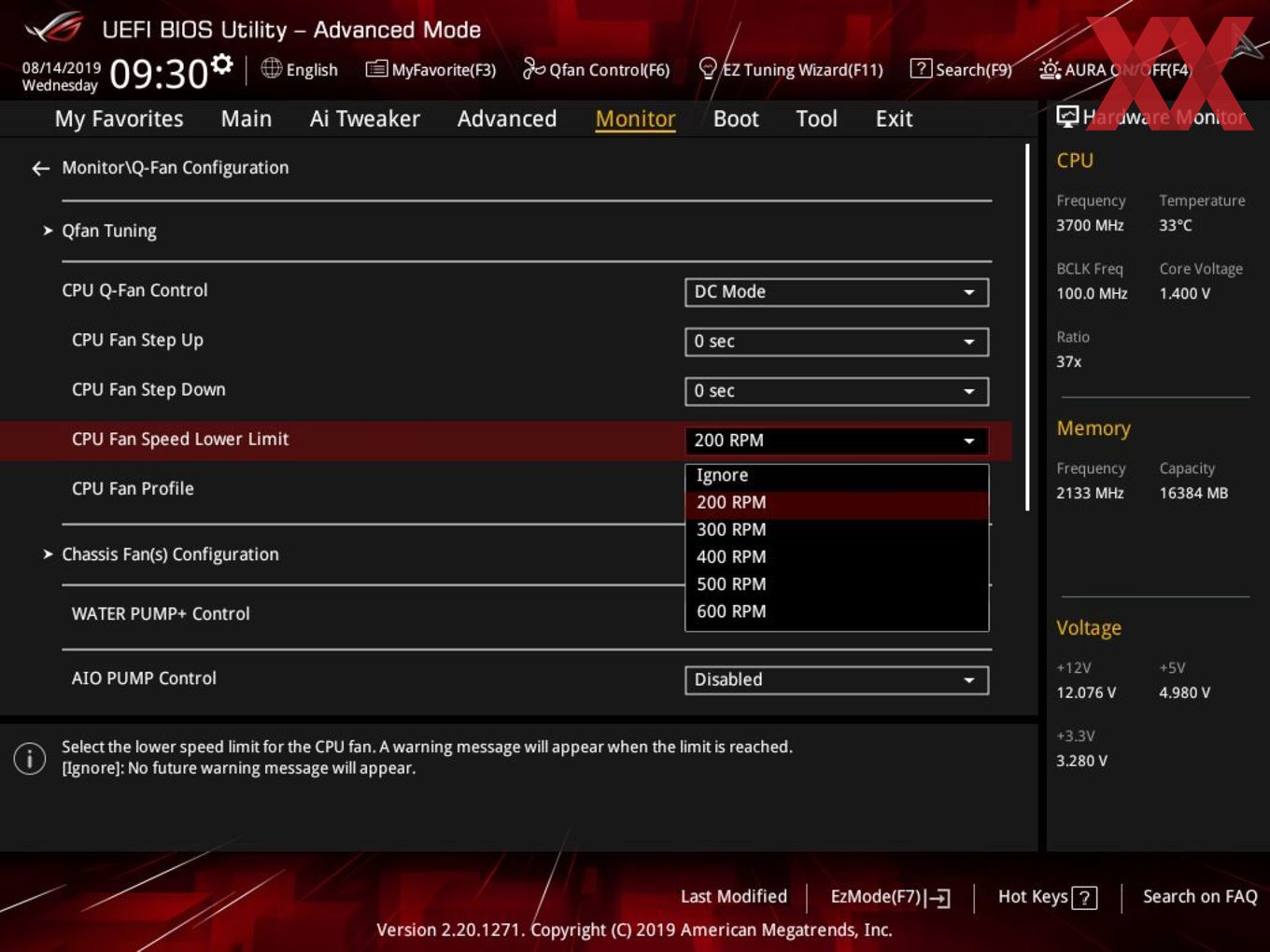Click the 09:30 clock display

[159, 74]
